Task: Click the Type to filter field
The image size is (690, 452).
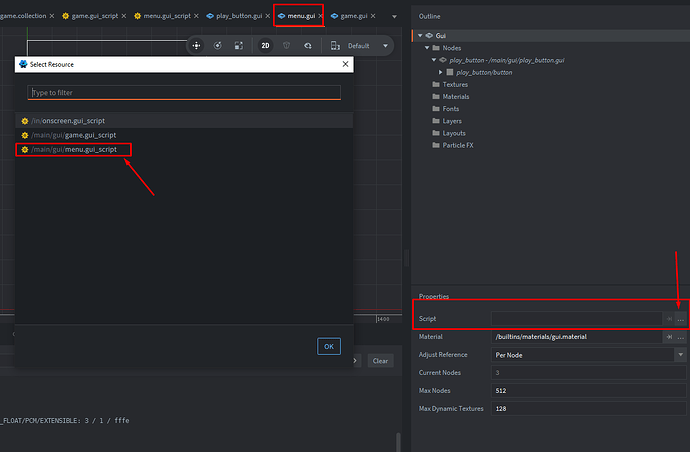Action: [x=184, y=92]
